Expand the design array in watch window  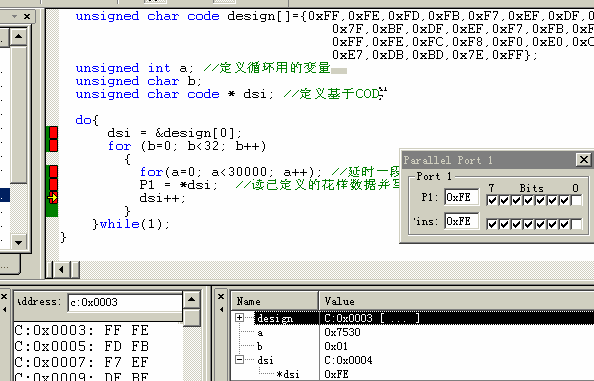tap(239, 317)
